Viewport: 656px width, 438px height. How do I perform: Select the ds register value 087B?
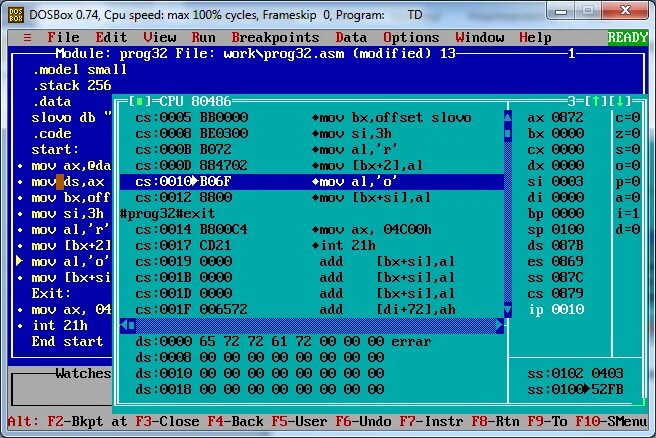click(x=567, y=245)
